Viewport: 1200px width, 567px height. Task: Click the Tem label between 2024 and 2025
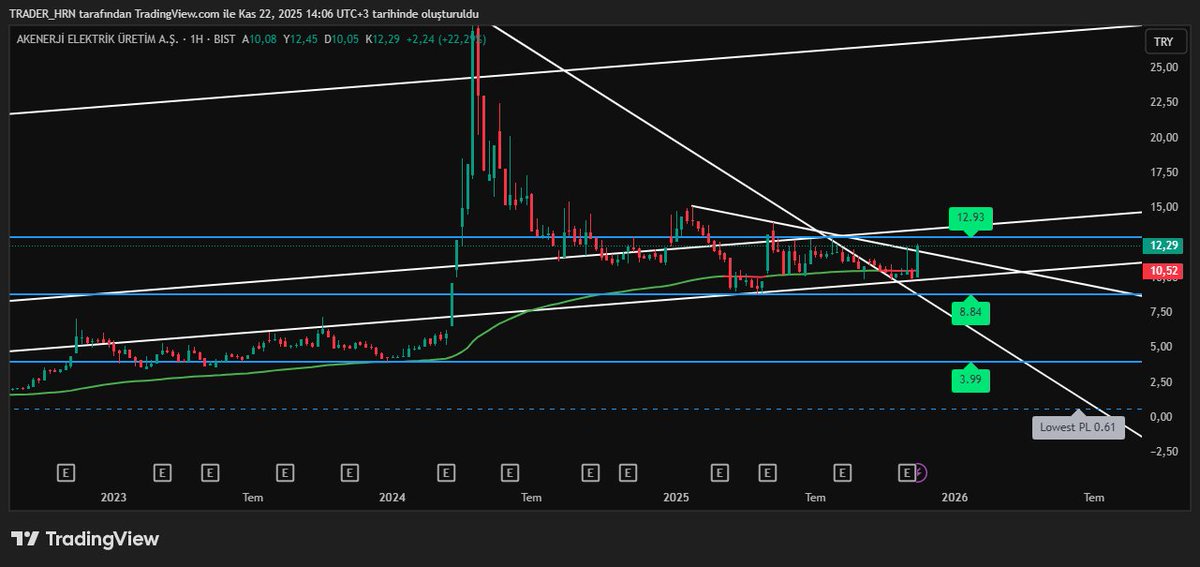532,497
